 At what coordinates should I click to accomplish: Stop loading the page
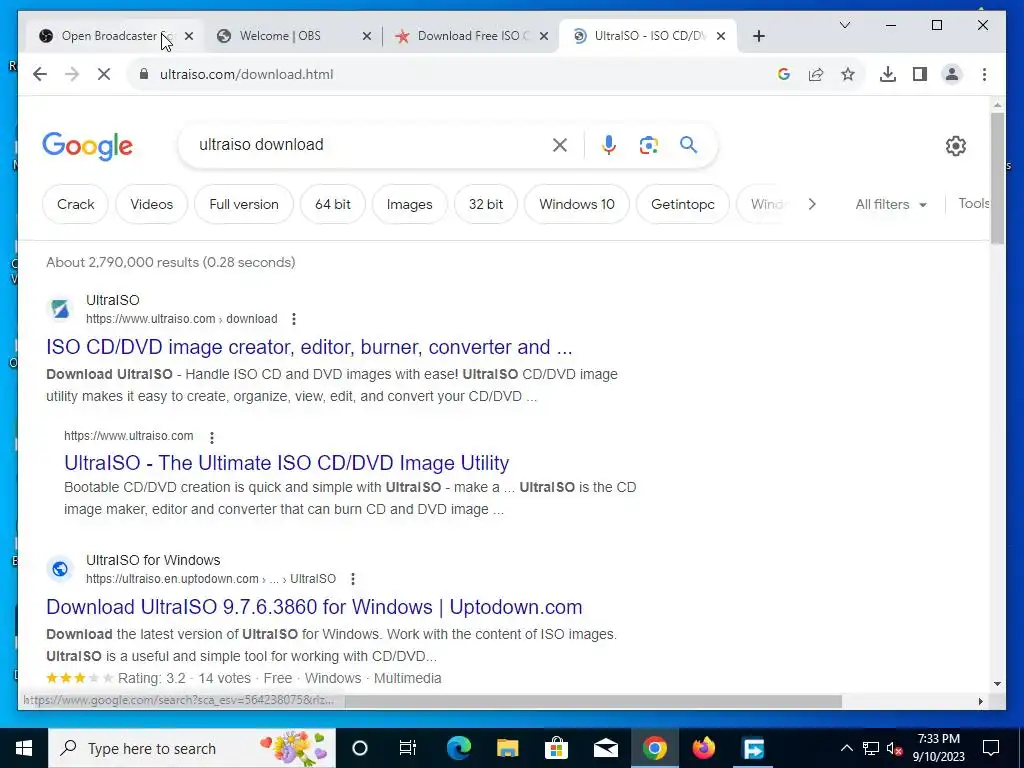104,74
